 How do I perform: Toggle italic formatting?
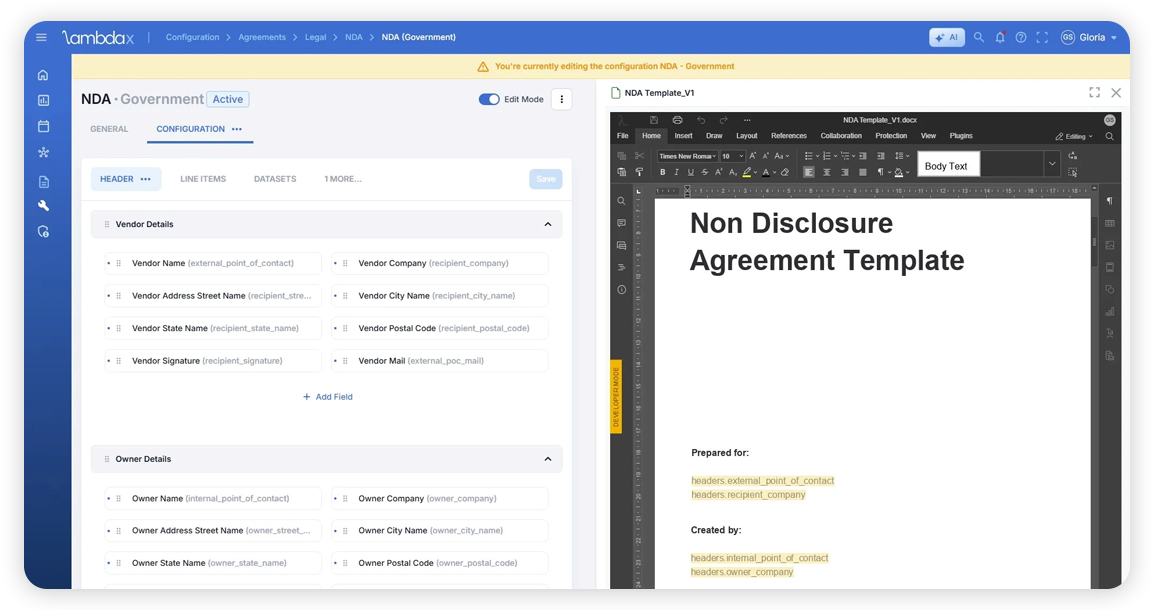coord(676,173)
